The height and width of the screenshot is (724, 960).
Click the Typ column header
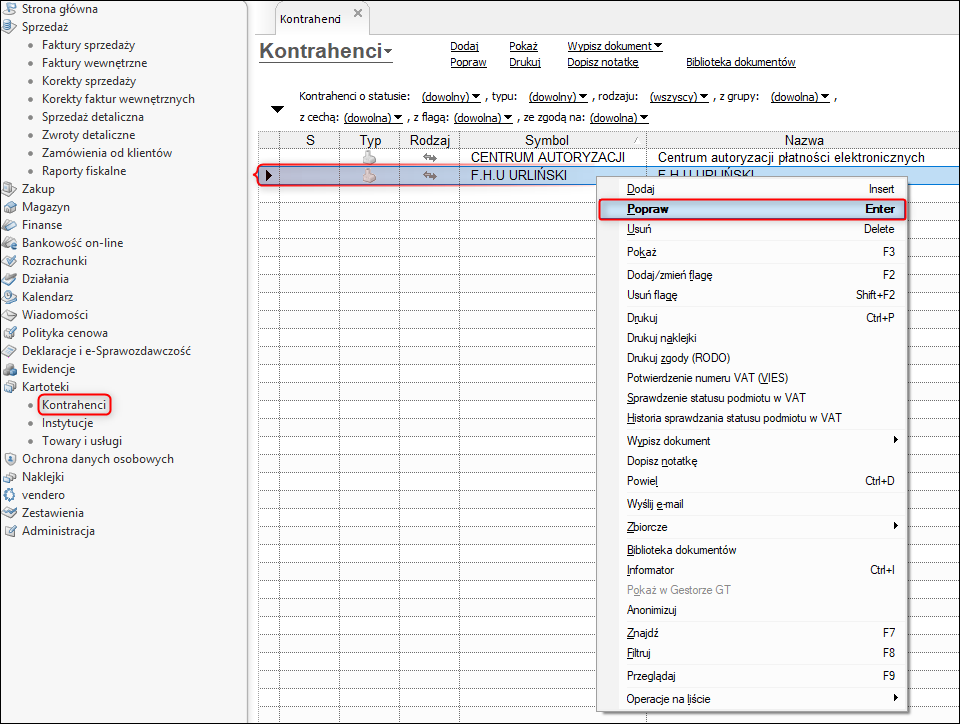(x=370, y=140)
